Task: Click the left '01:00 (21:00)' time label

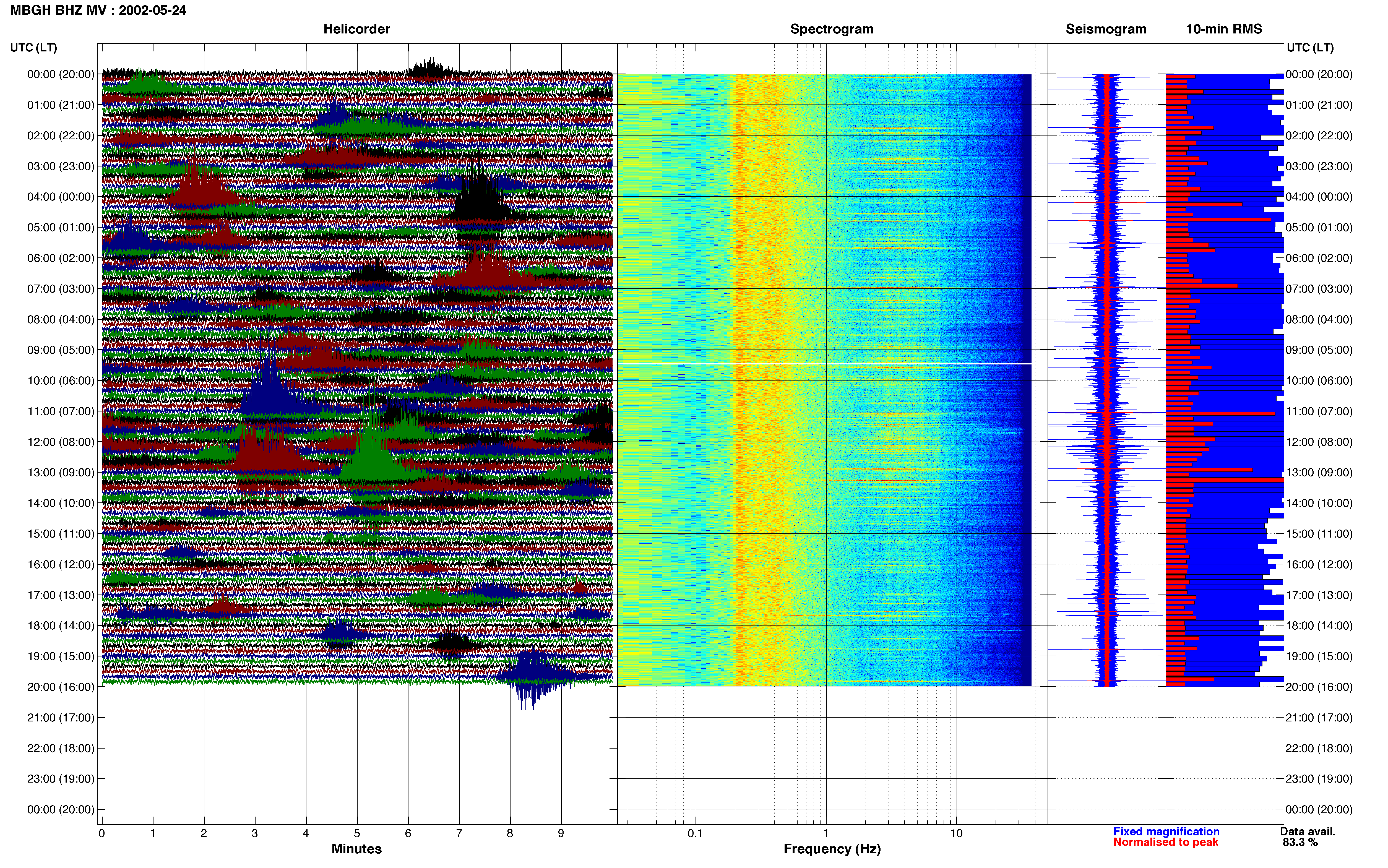Action: tap(60, 105)
